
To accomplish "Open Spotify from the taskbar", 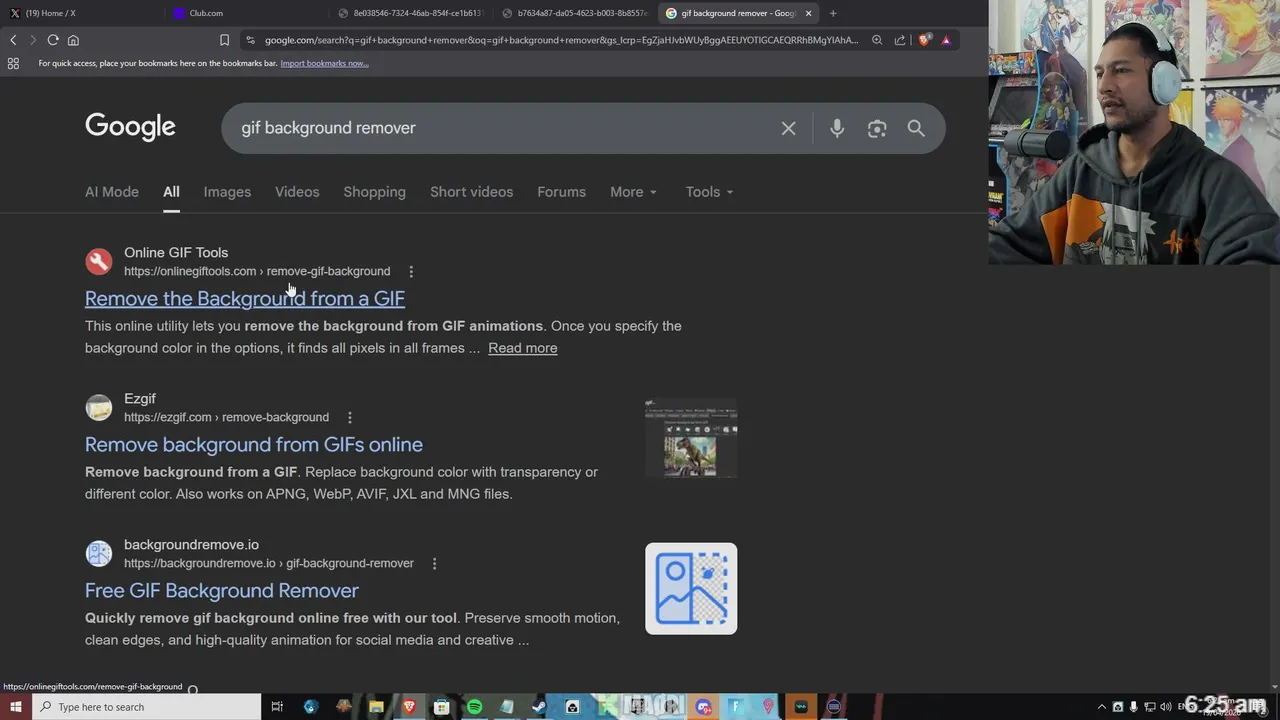I will click(474, 707).
